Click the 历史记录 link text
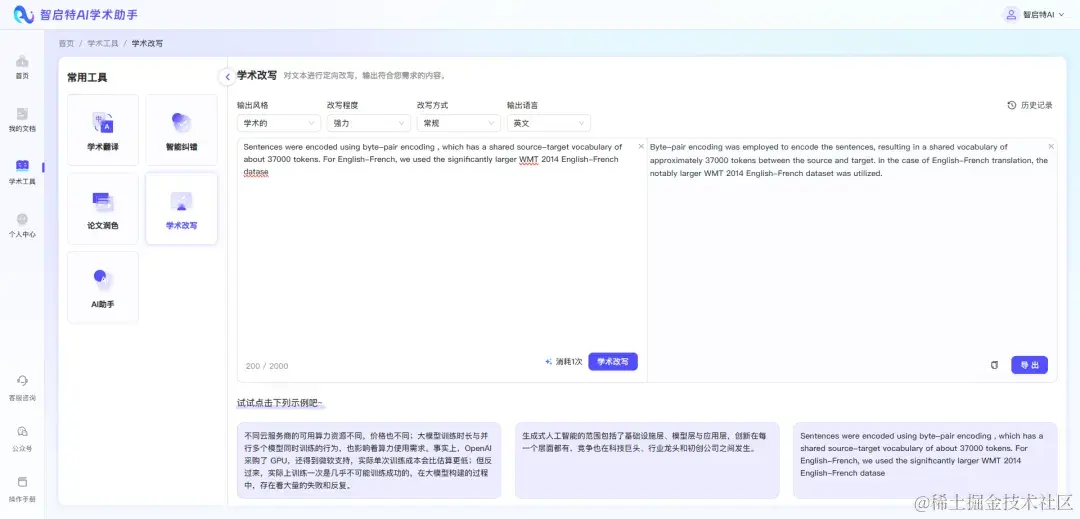The image size is (1080, 519). coord(1037,105)
